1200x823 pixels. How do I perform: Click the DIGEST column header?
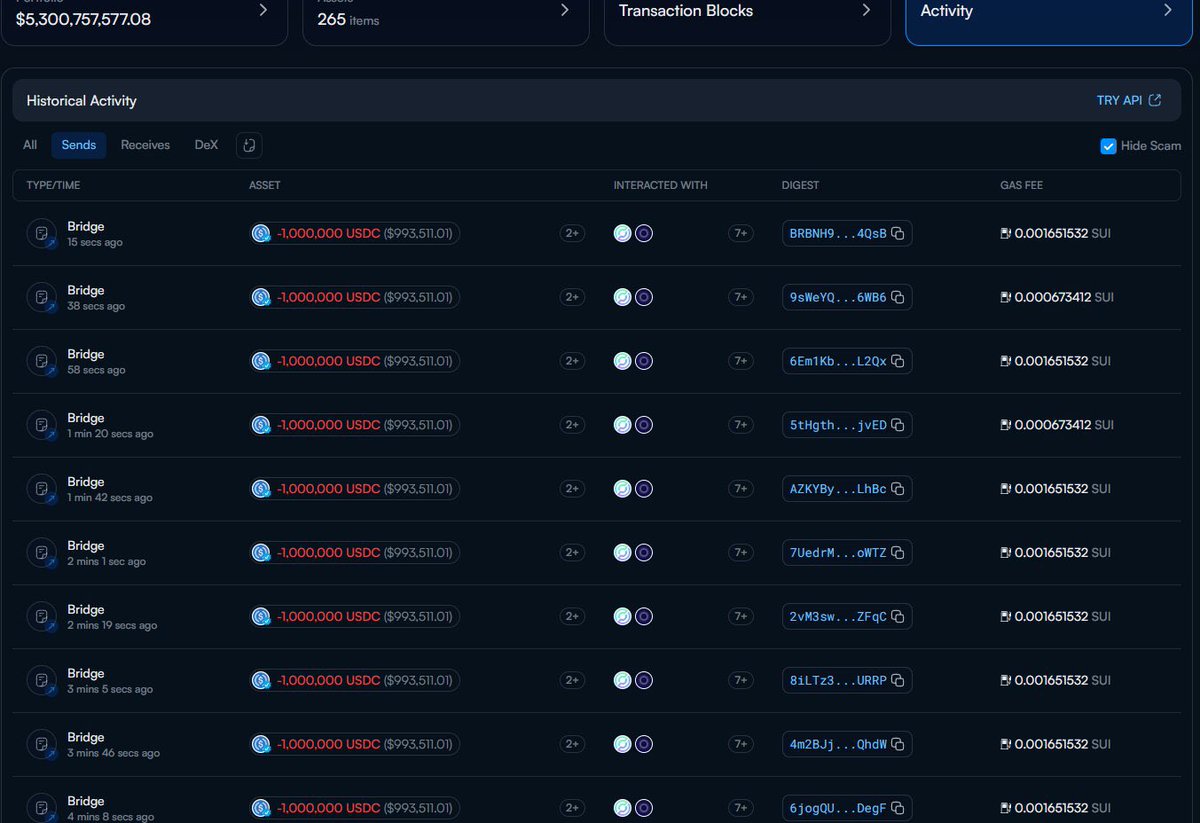(x=800, y=186)
